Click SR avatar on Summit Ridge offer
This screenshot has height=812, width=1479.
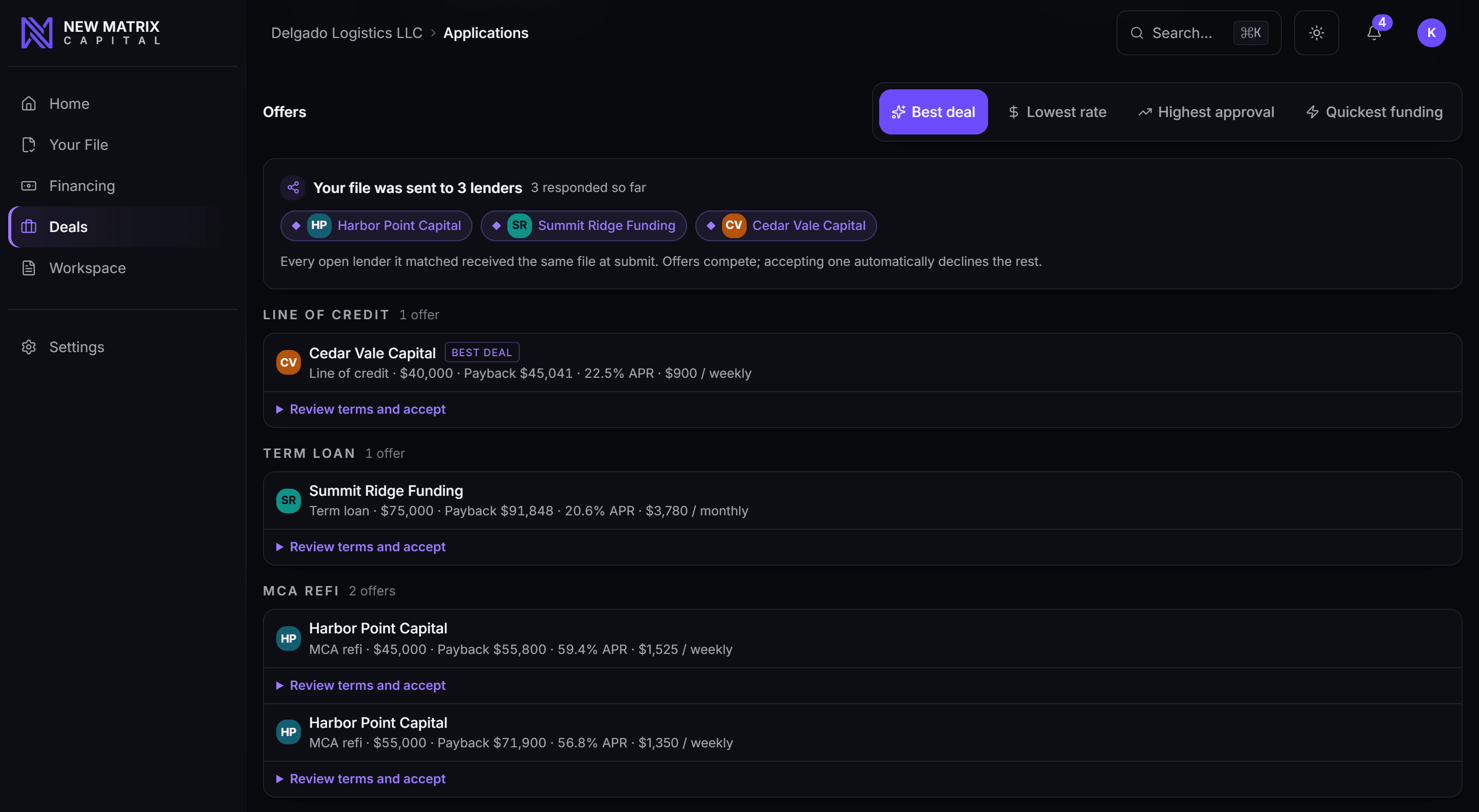click(288, 500)
